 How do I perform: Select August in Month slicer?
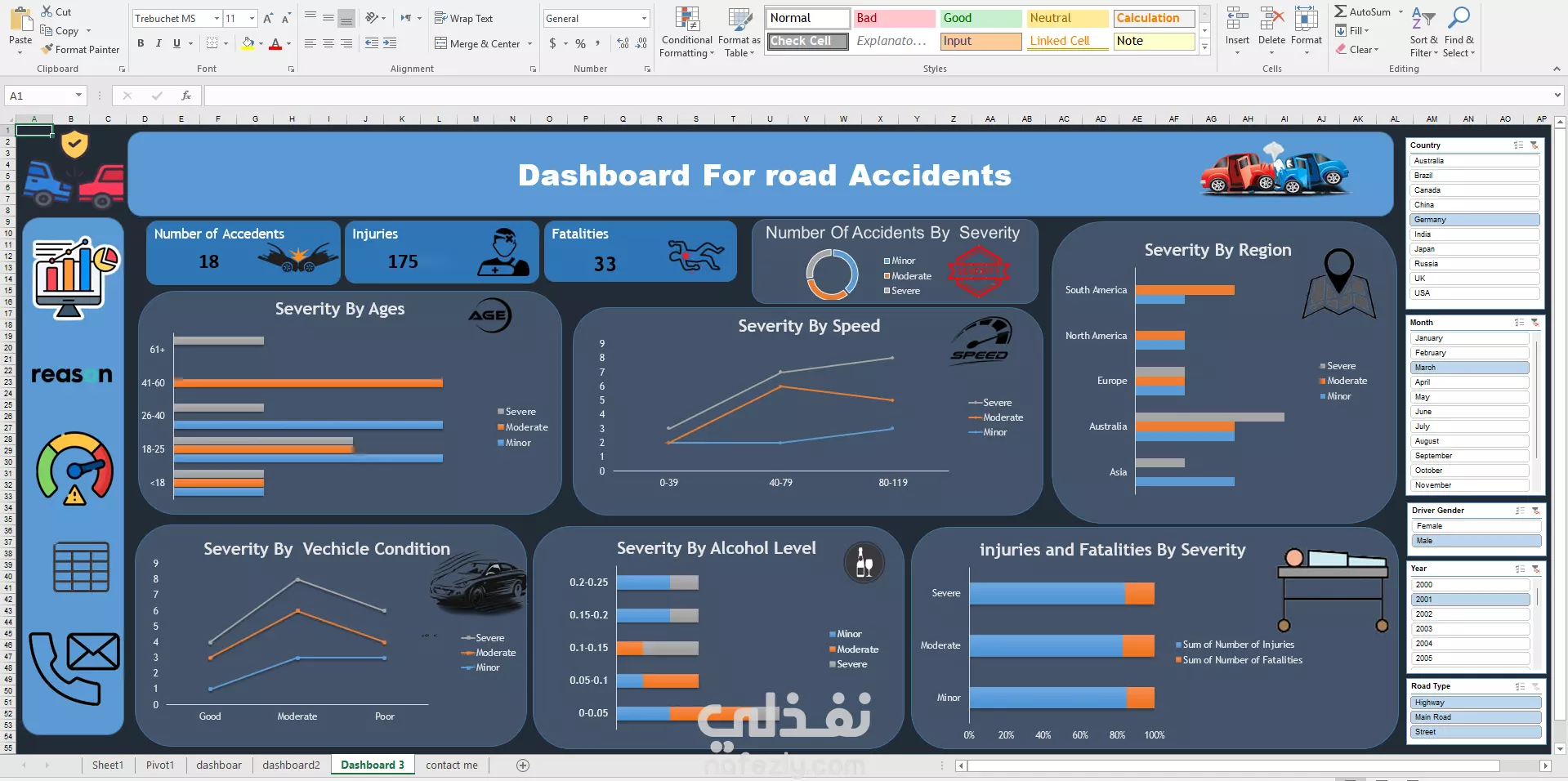tap(1470, 441)
